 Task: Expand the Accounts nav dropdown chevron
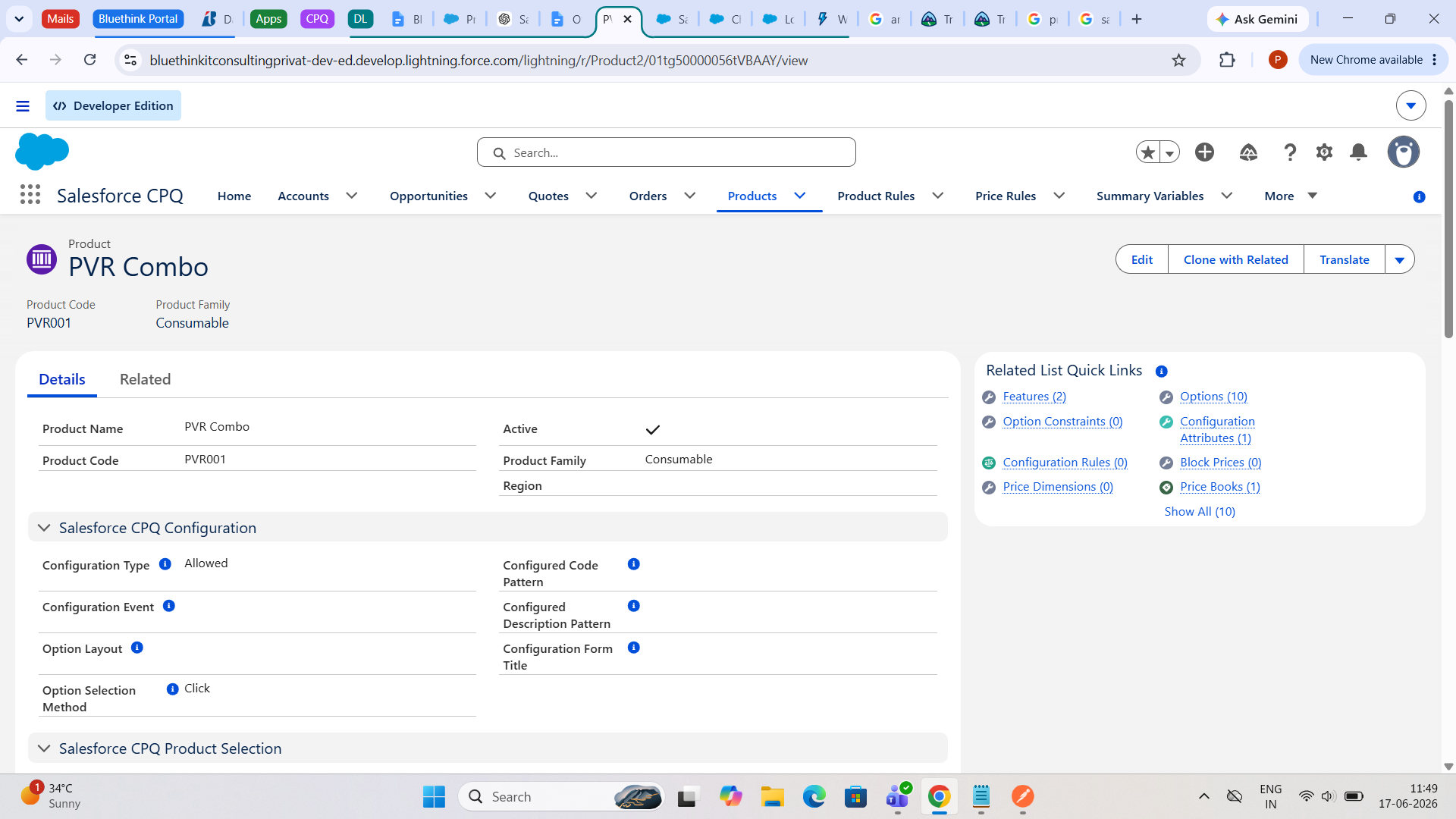pos(352,196)
